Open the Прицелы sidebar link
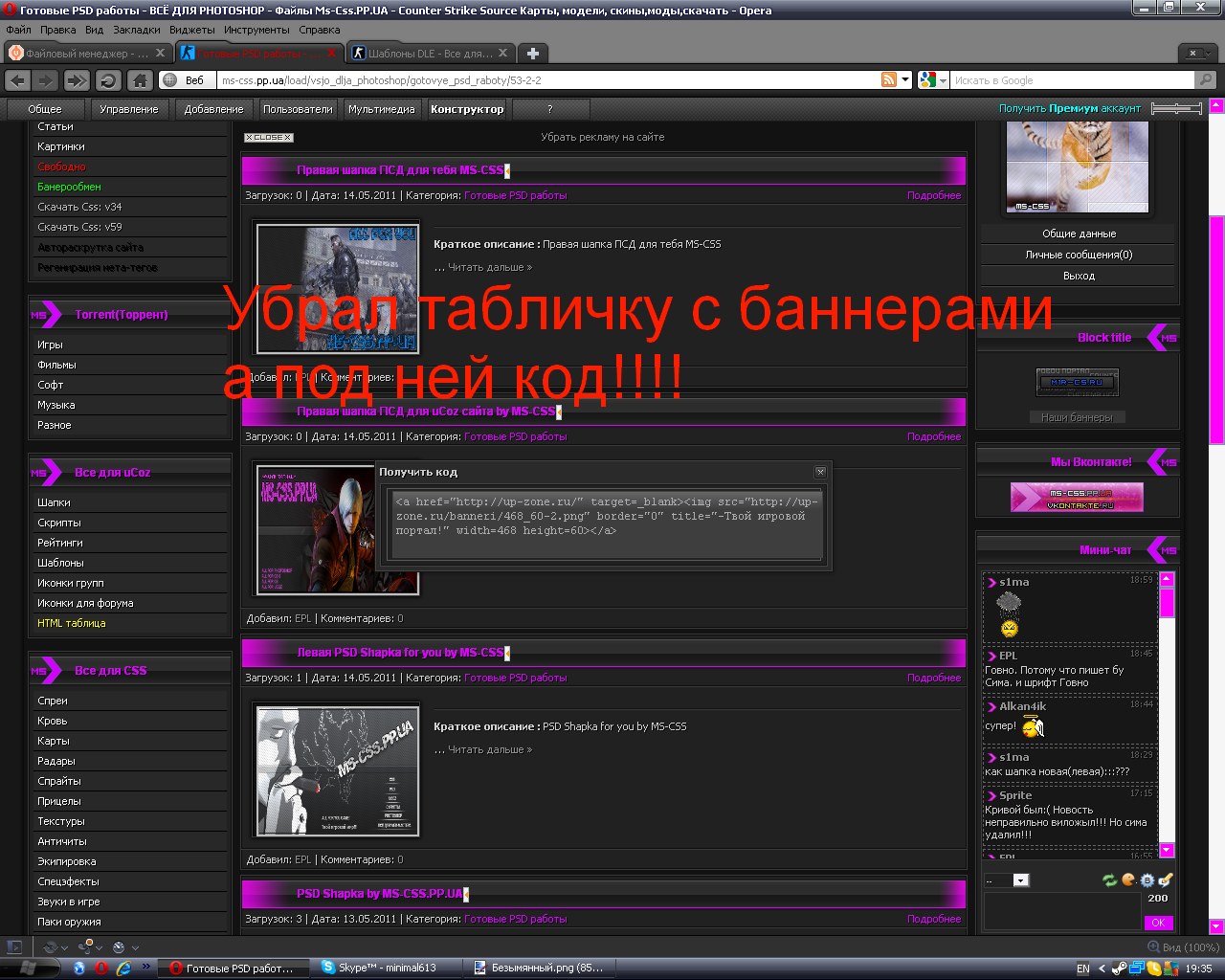 point(59,801)
